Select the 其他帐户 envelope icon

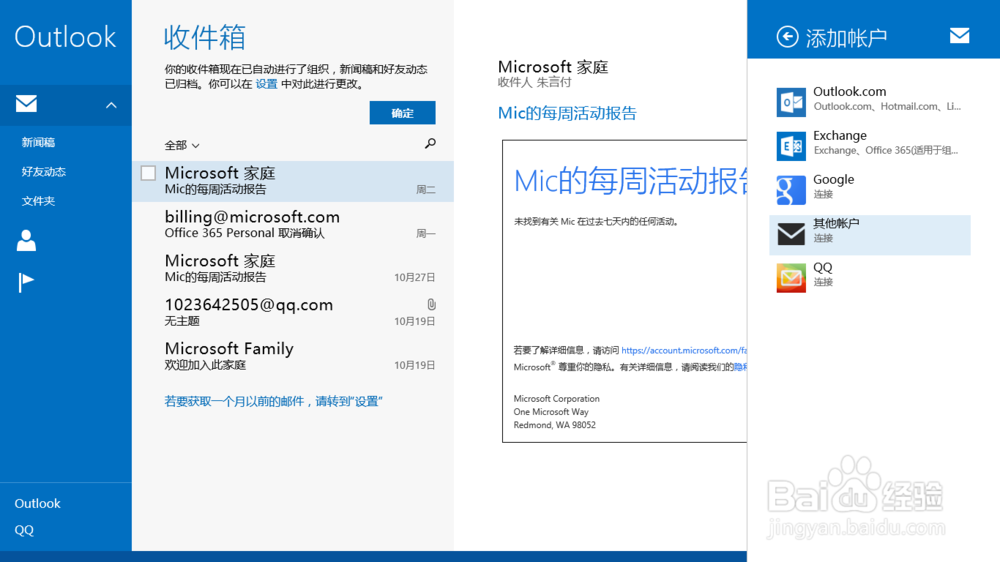pos(791,234)
